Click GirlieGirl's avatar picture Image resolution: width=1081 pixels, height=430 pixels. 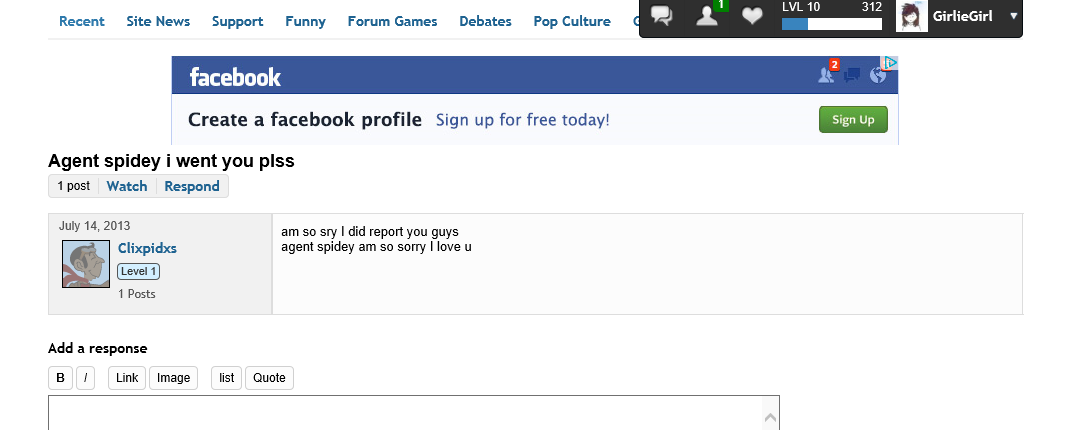coord(911,16)
